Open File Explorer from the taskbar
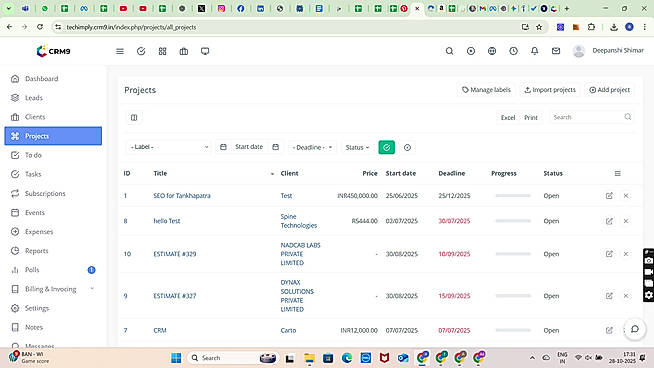This screenshot has height=368, width=654. coord(309,358)
